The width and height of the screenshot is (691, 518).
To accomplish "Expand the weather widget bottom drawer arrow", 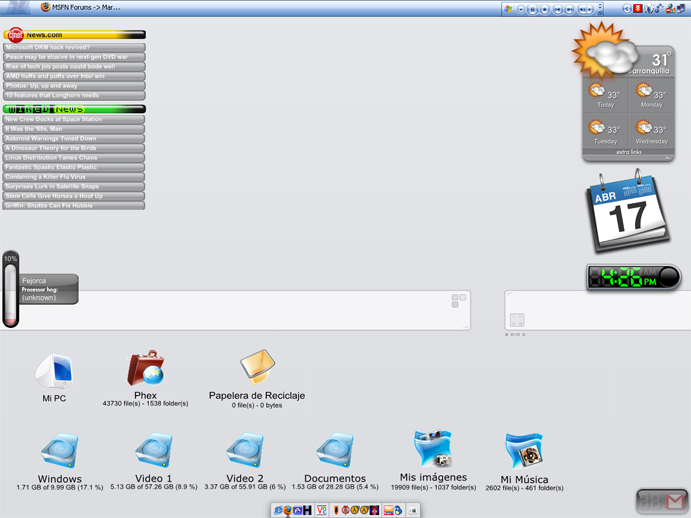I will pos(667,158).
